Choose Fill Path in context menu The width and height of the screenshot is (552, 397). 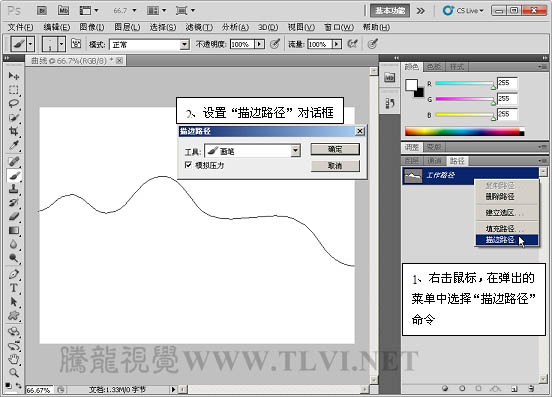click(x=507, y=229)
